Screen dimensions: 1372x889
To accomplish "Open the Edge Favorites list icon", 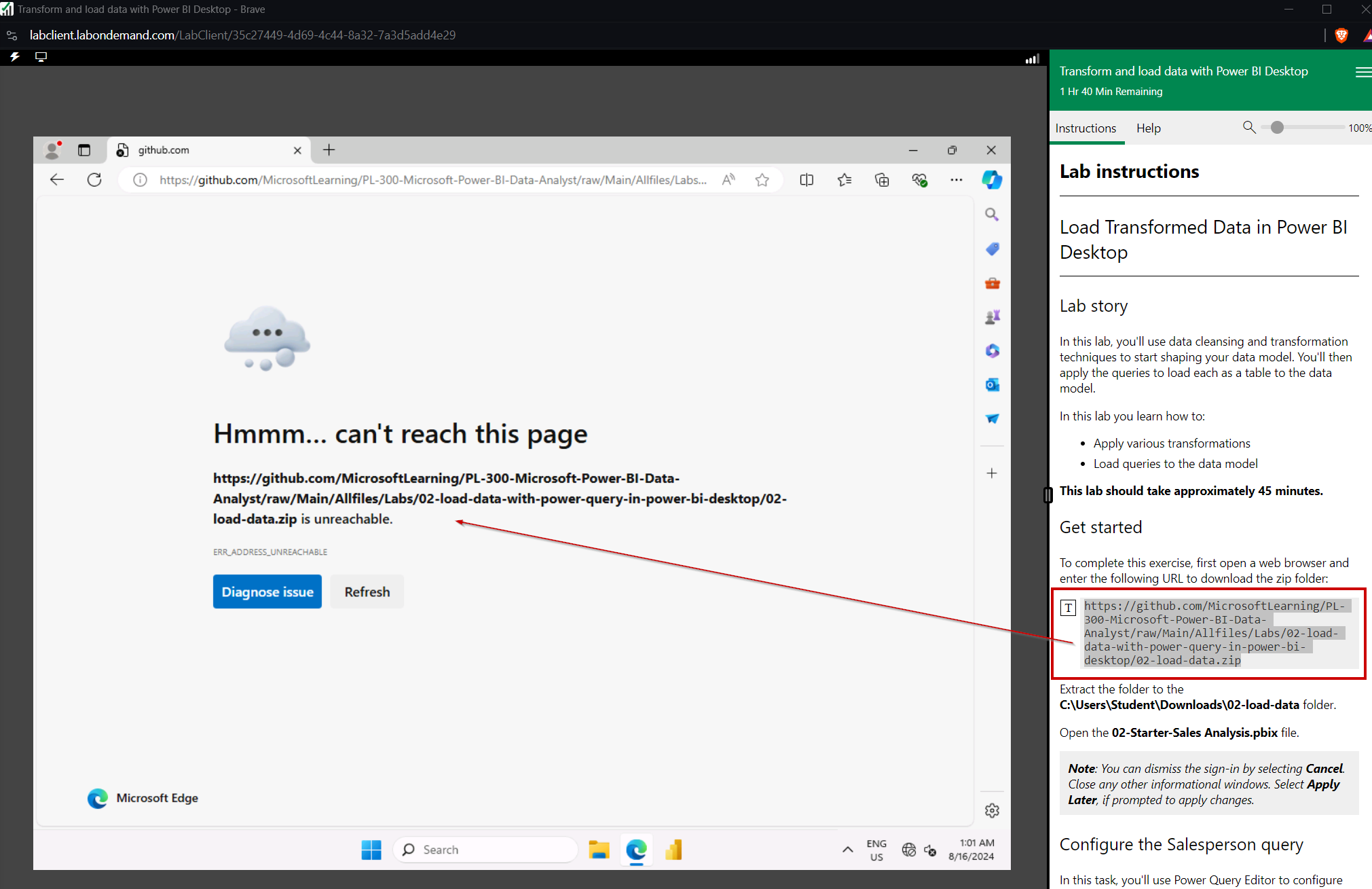I will (845, 179).
